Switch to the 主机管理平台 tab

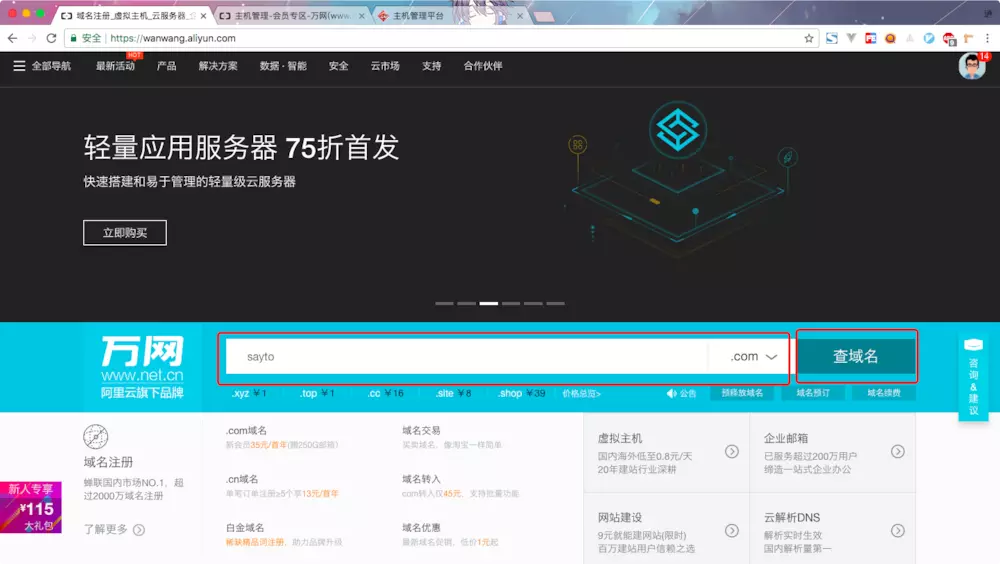[x=450, y=16]
